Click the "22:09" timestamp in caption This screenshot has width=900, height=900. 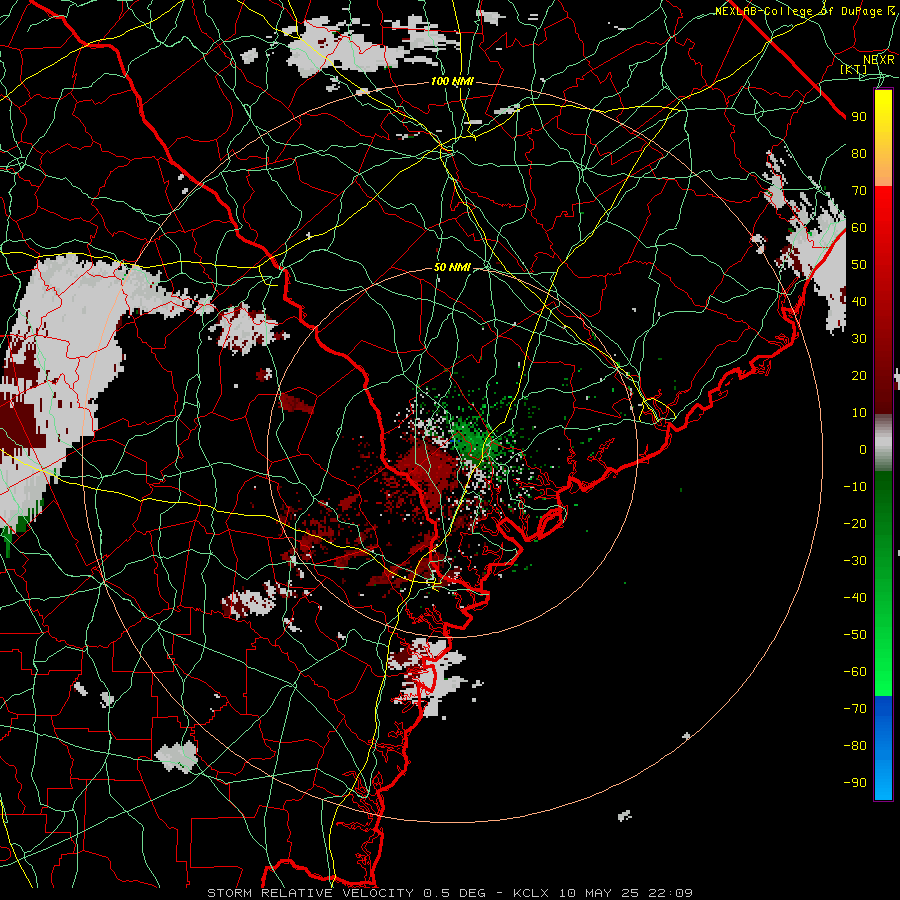(x=671, y=893)
